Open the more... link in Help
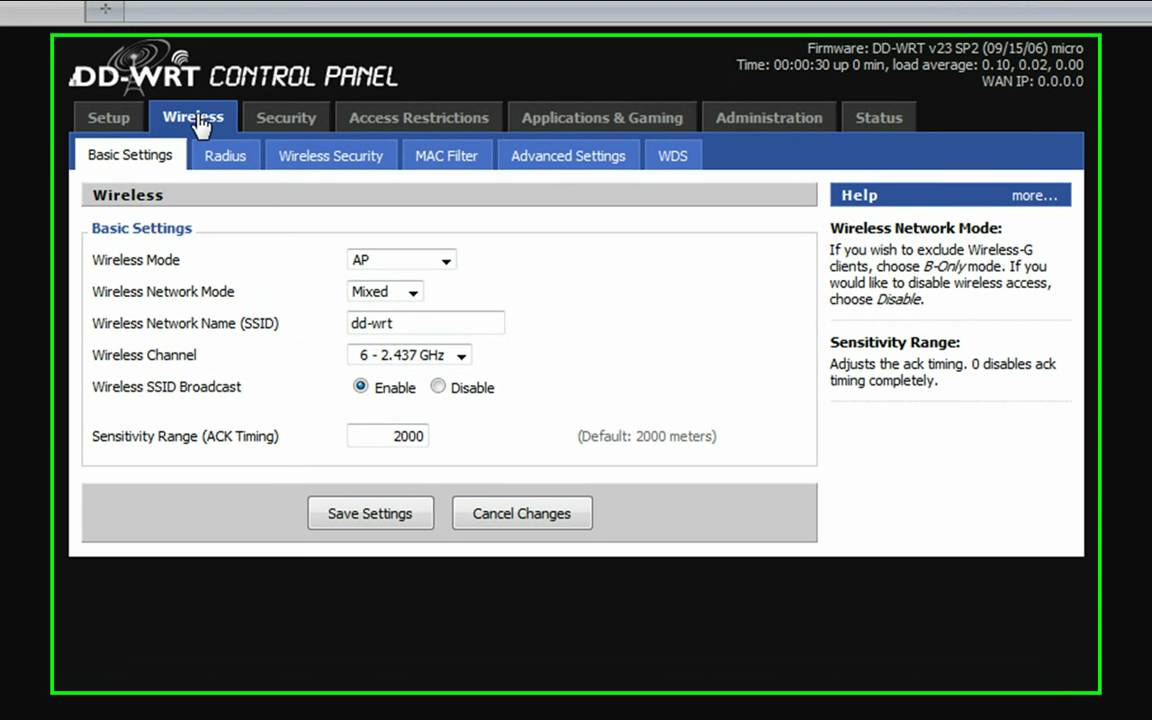 [x=1034, y=195]
